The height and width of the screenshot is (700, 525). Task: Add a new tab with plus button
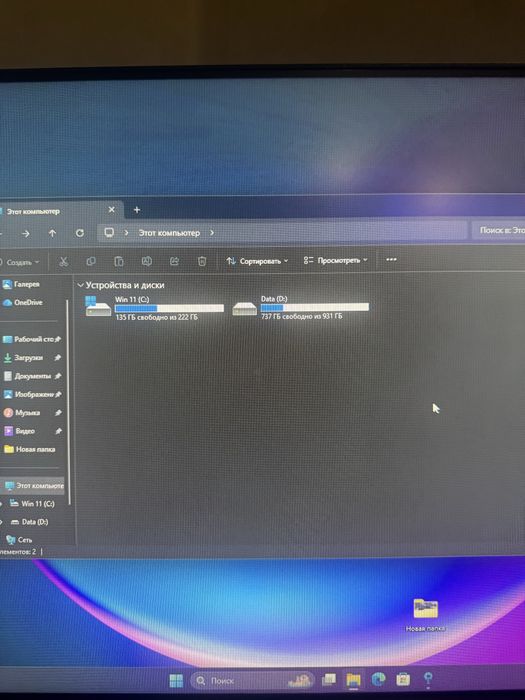point(137,209)
